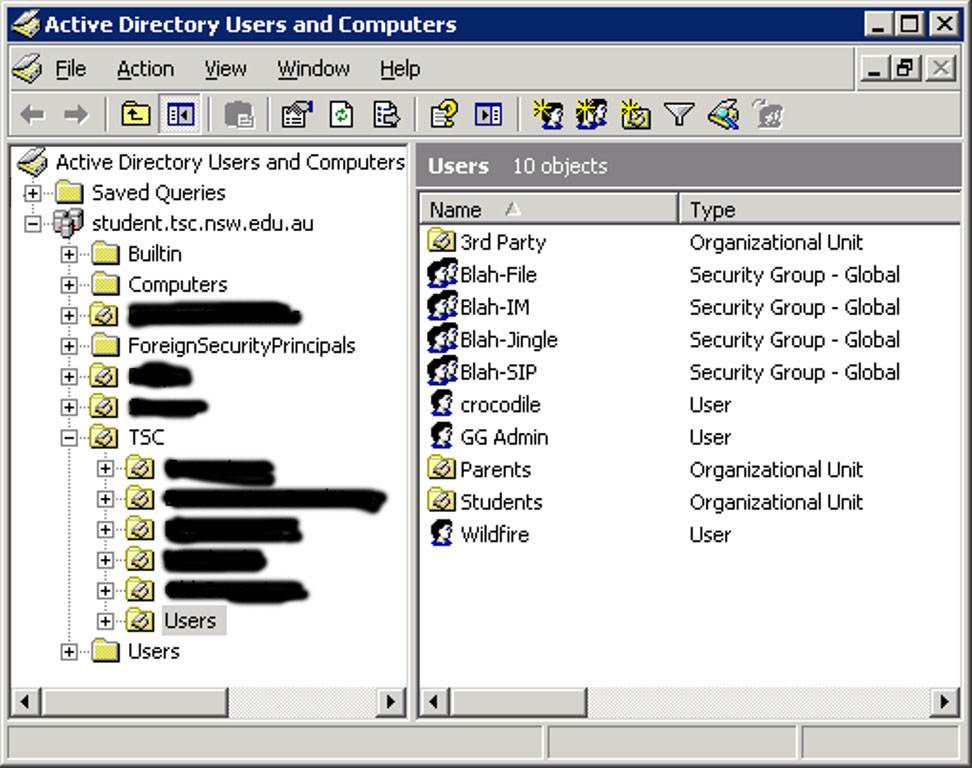Create a new group with the toolbar icon

pyautogui.click(x=591, y=115)
